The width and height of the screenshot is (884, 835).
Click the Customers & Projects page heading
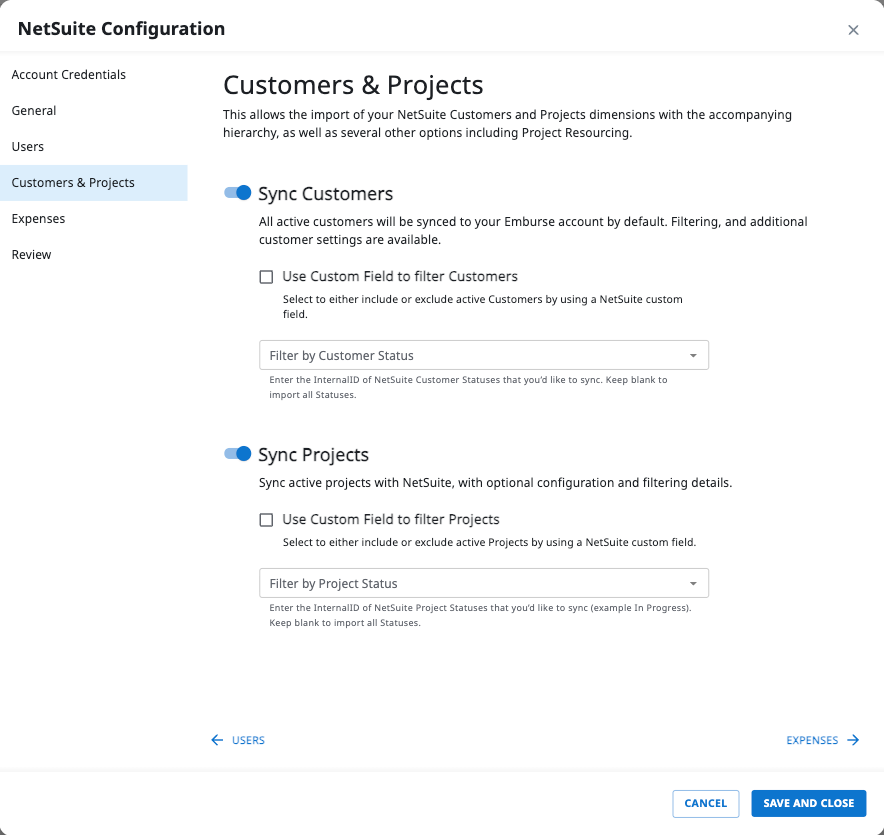pos(353,86)
